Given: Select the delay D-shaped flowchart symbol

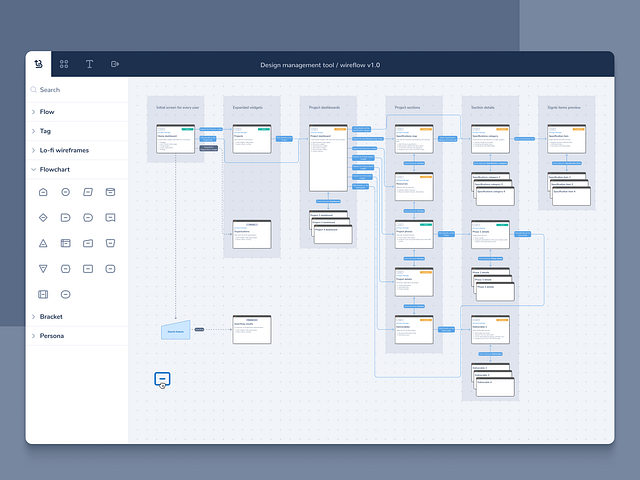Looking at the screenshot, I should [x=65, y=218].
